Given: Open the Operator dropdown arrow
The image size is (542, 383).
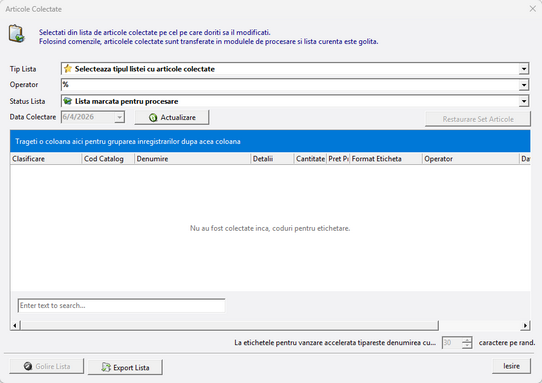Looking at the screenshot, I should point(524,85).
